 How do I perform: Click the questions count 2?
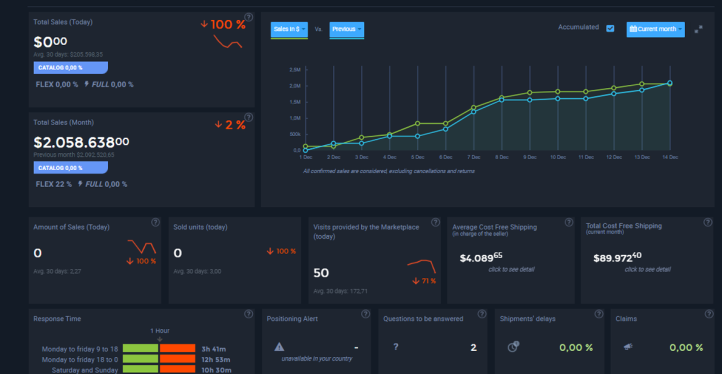coord(473,348)
